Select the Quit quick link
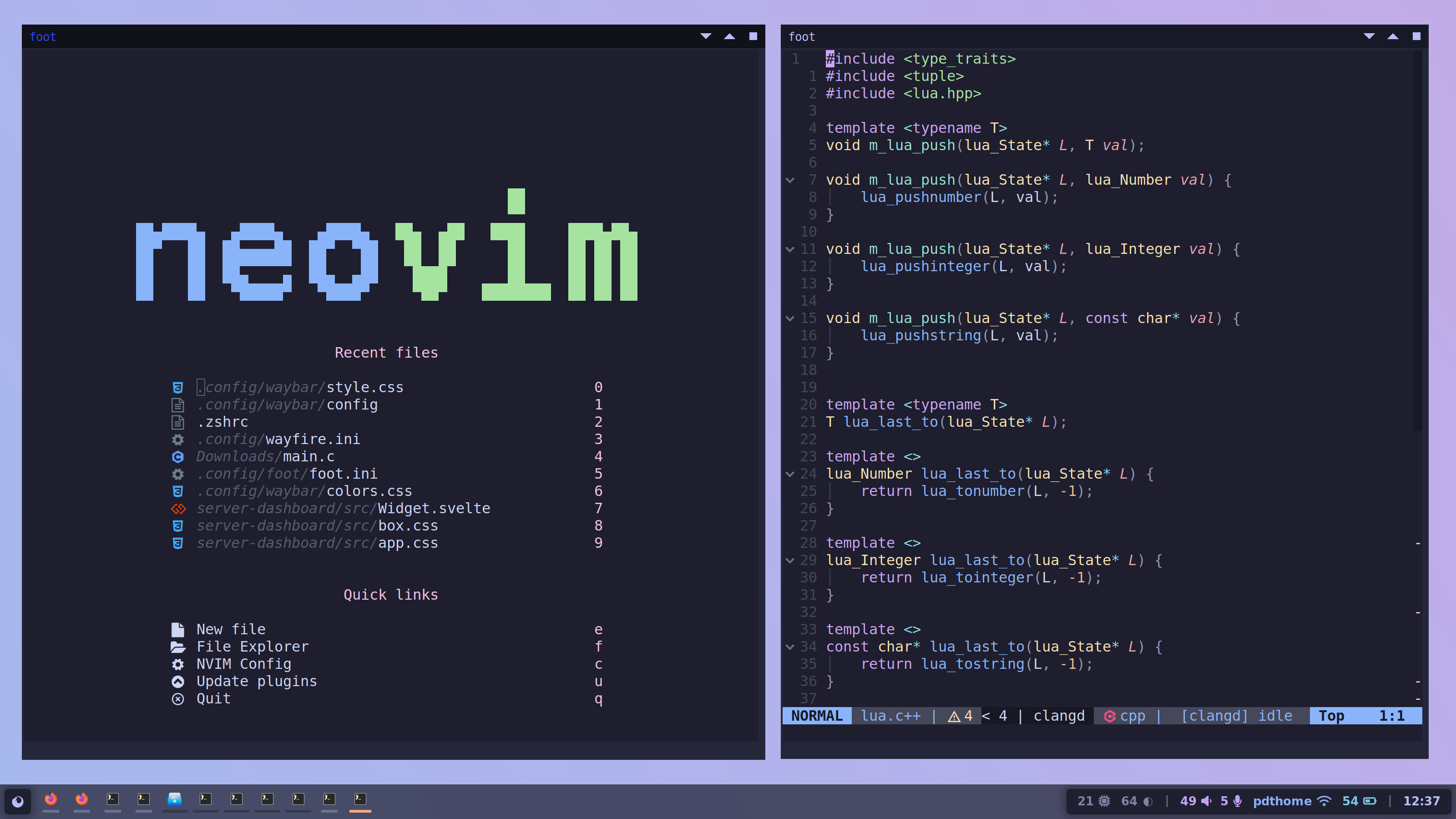 [x=387, y=698]
